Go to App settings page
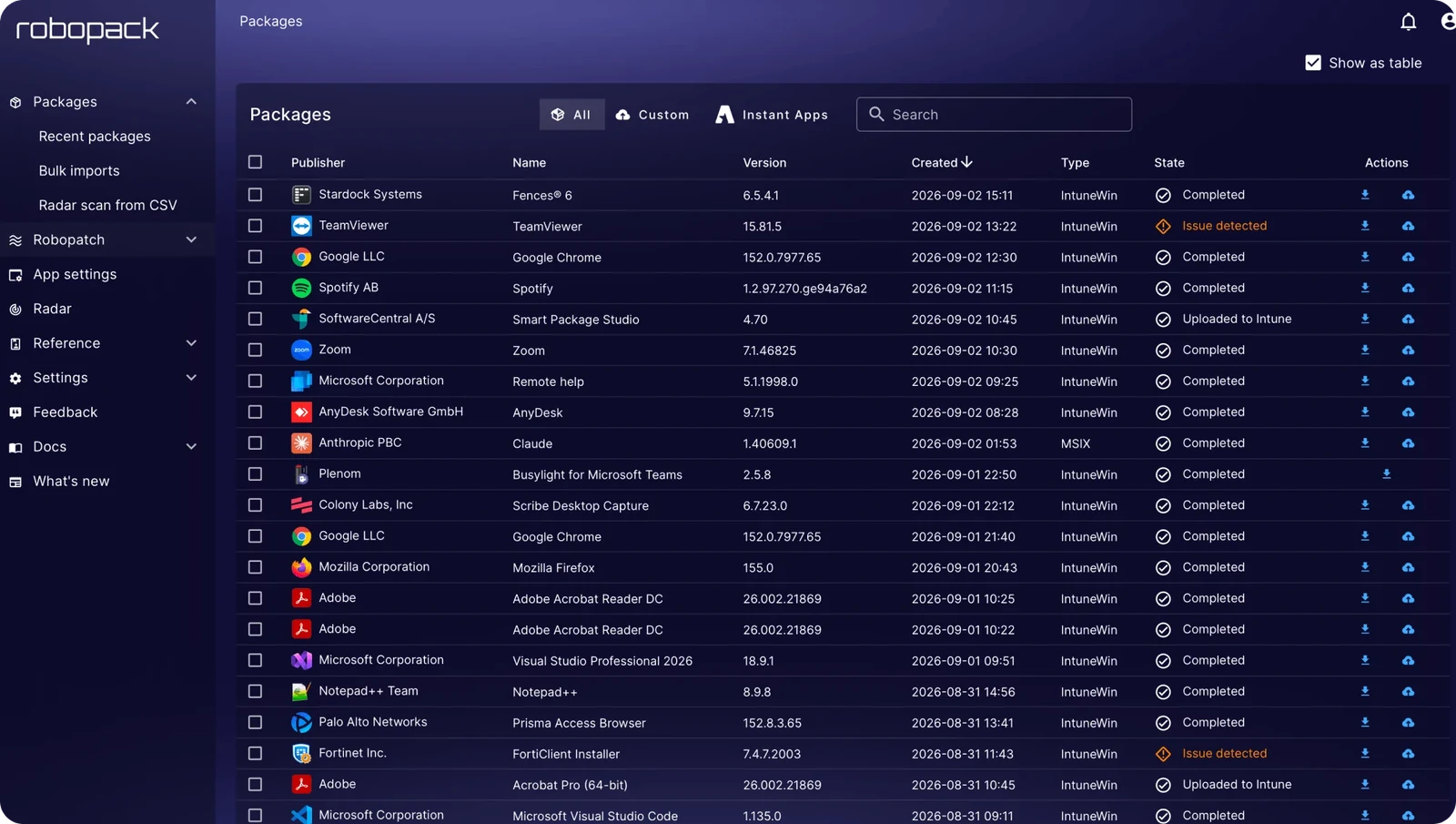Viewport: 1456px width, 824px height. 75,274
